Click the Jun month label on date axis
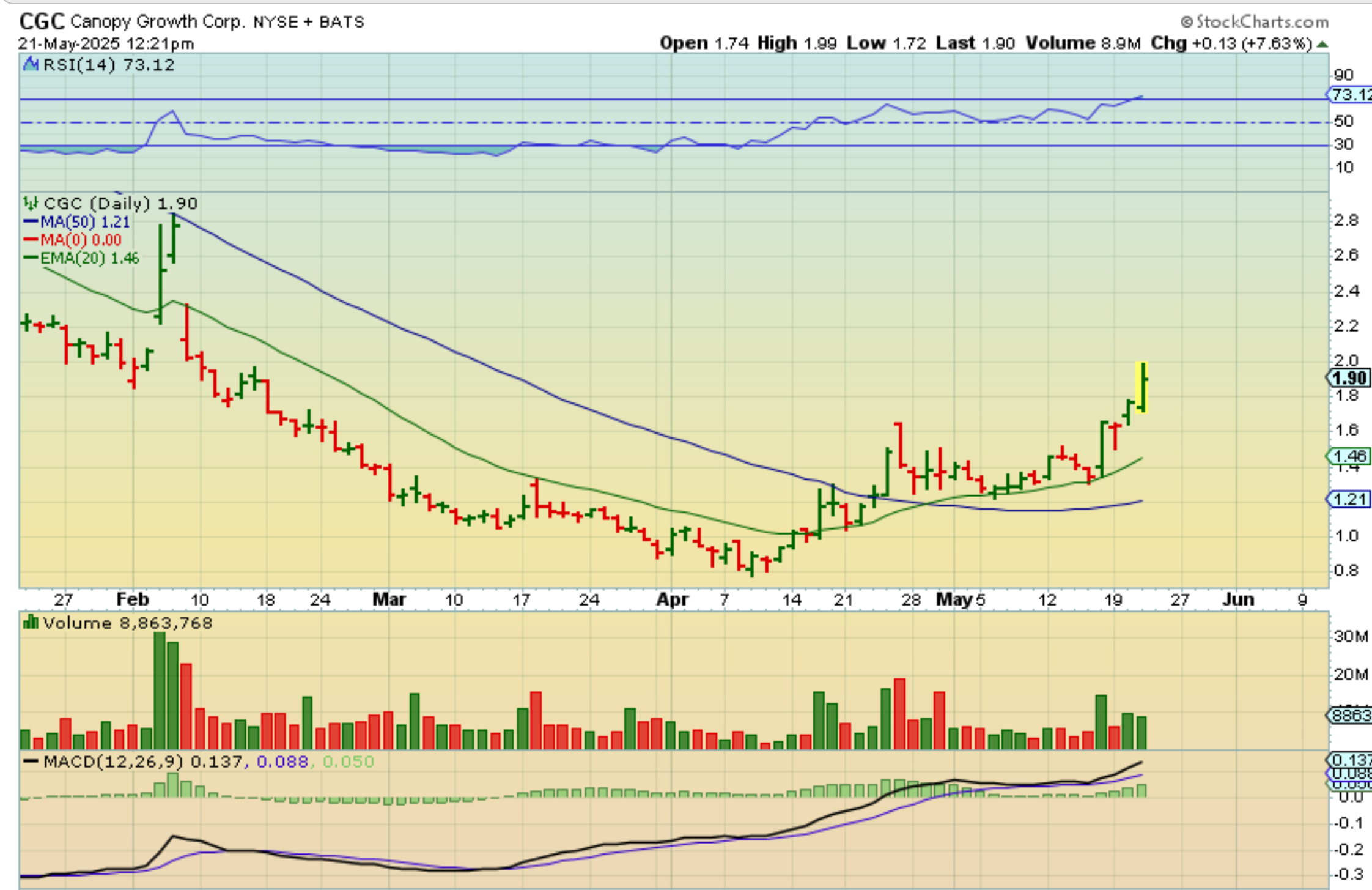The image size is (1372, 890). (x=1238, y=599)
